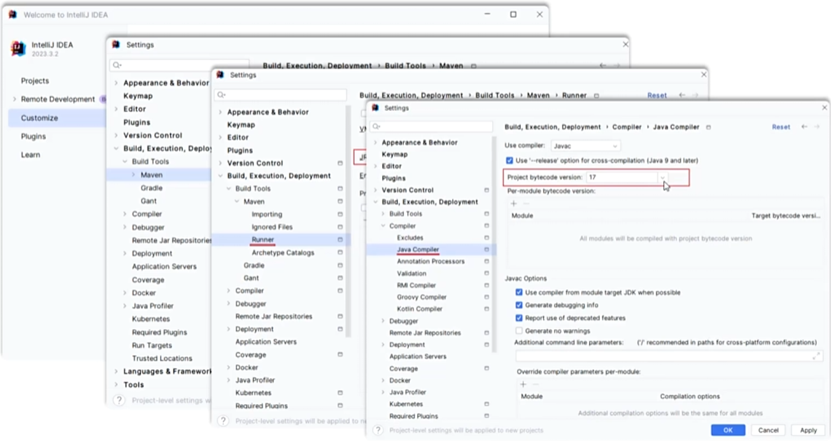Click plus icon under Override compiler parameters
This screenshot has width=831, height=441.
pos(523,384)
